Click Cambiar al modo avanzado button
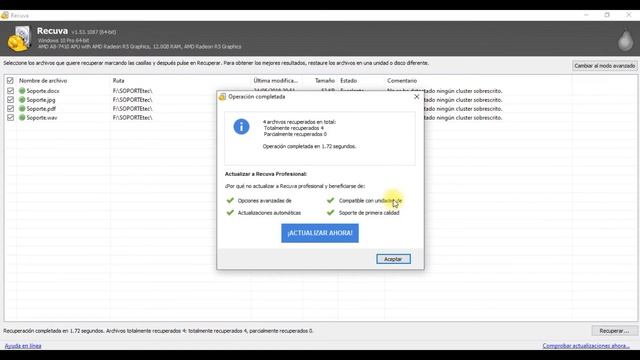The width and height of the screenshot is (640, 360). click(604, 66)
